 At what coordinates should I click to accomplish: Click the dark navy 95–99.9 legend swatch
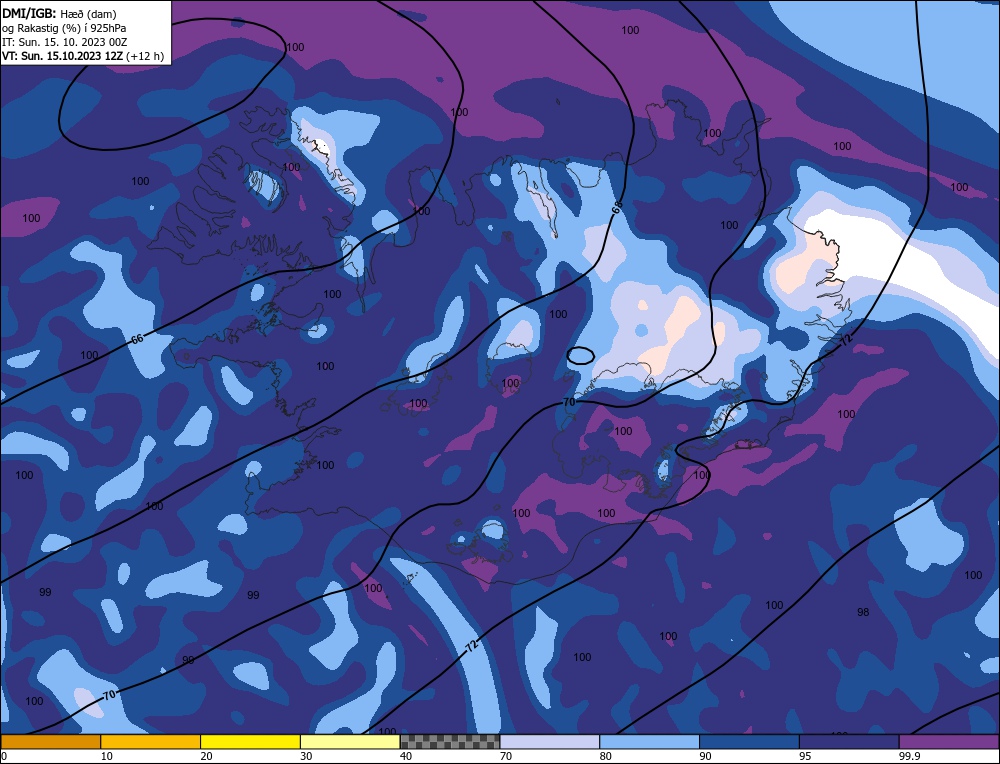click(x=849, y=742)
